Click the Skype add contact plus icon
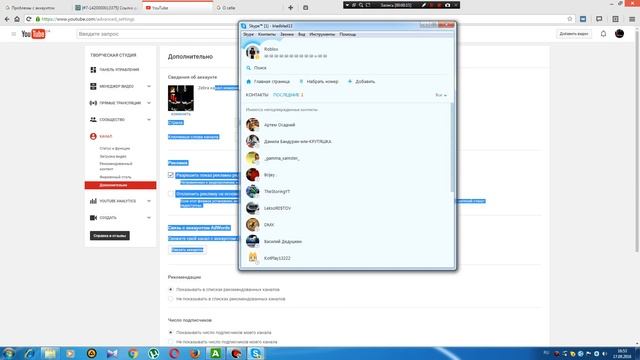The image size is (640, 360). (350, 82)
